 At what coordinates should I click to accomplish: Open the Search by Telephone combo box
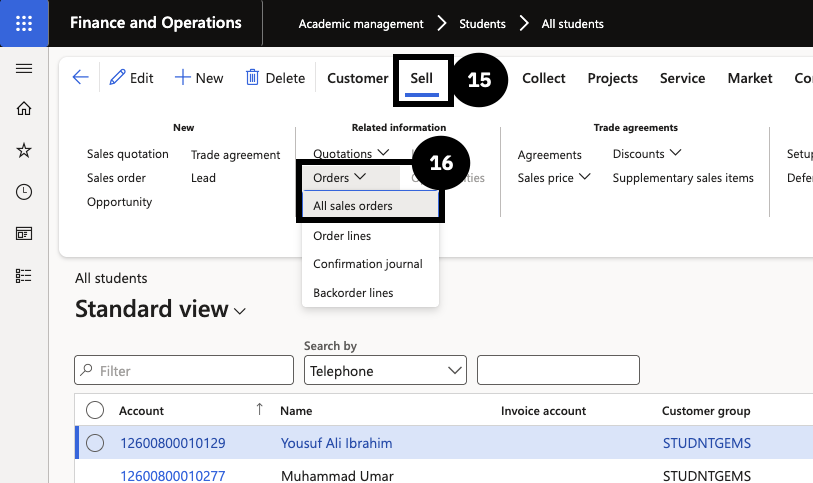pyautogui.click(x=385, y=371)
